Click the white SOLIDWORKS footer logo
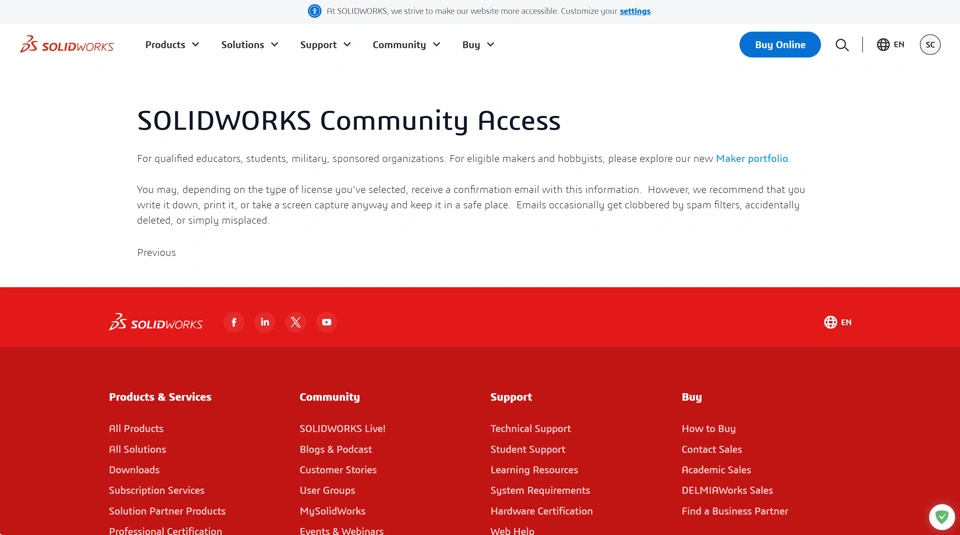 coord(156,323)
